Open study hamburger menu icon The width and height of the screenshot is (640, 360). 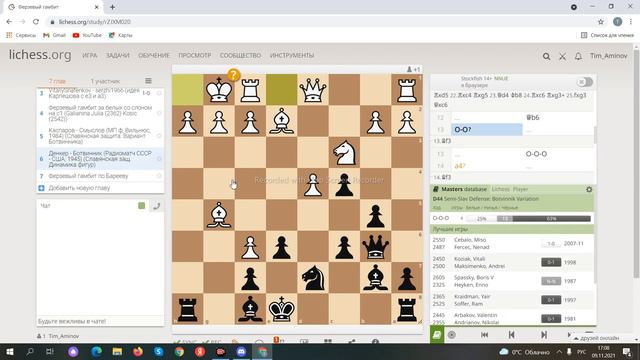click(148, 81)
